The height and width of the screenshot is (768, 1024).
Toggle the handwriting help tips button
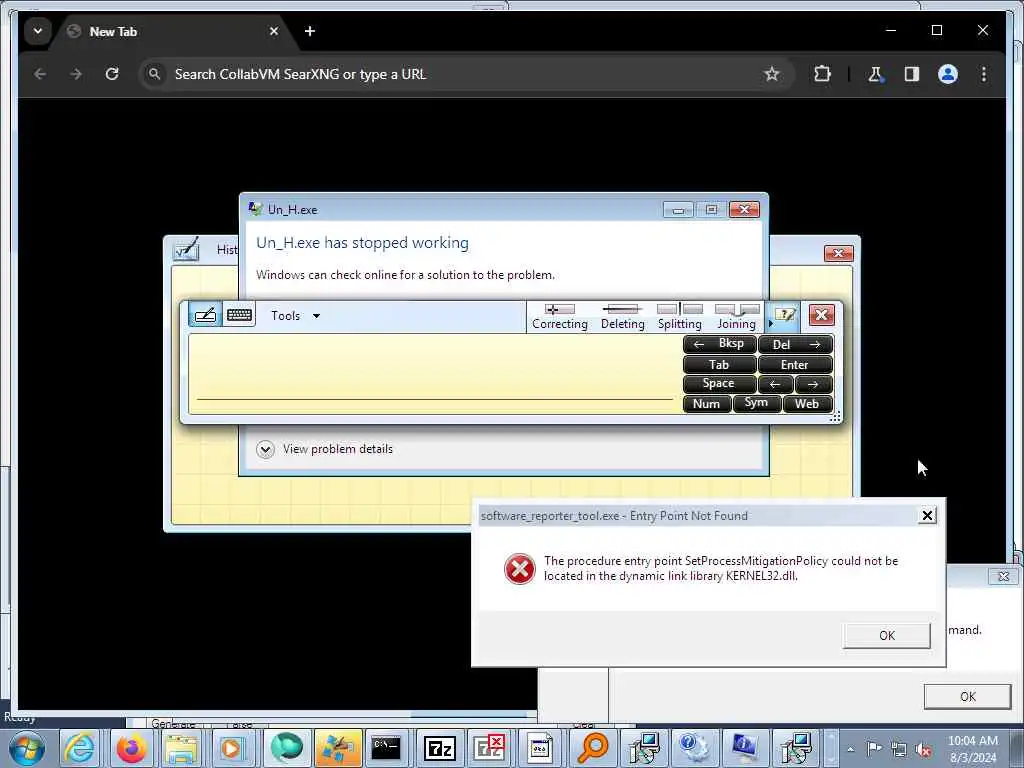[784, 316]
